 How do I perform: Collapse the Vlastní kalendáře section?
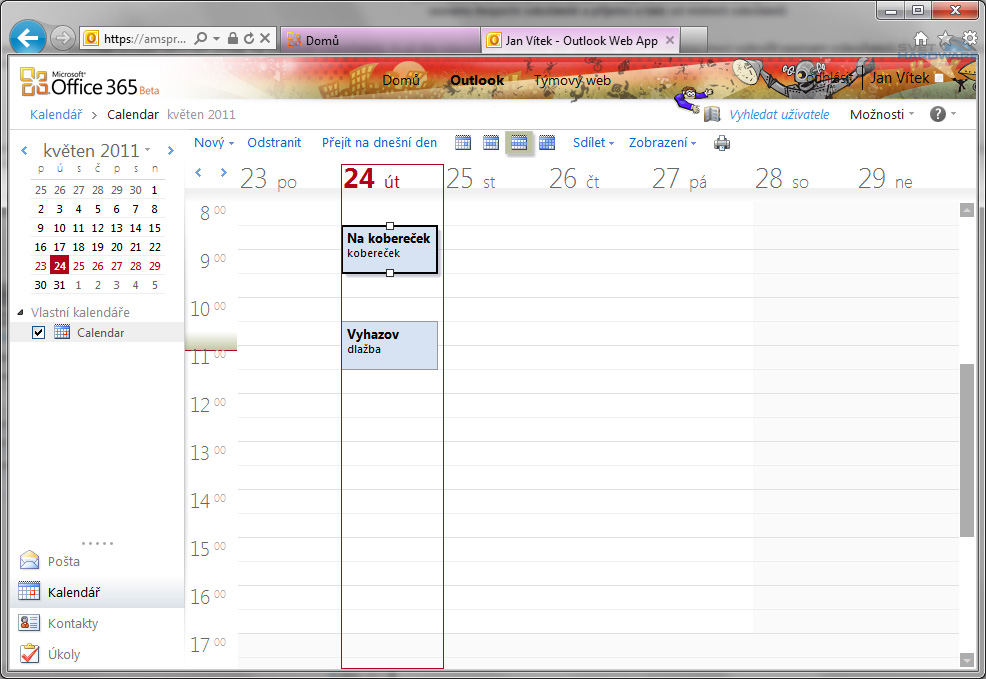[x=22, y=313]
